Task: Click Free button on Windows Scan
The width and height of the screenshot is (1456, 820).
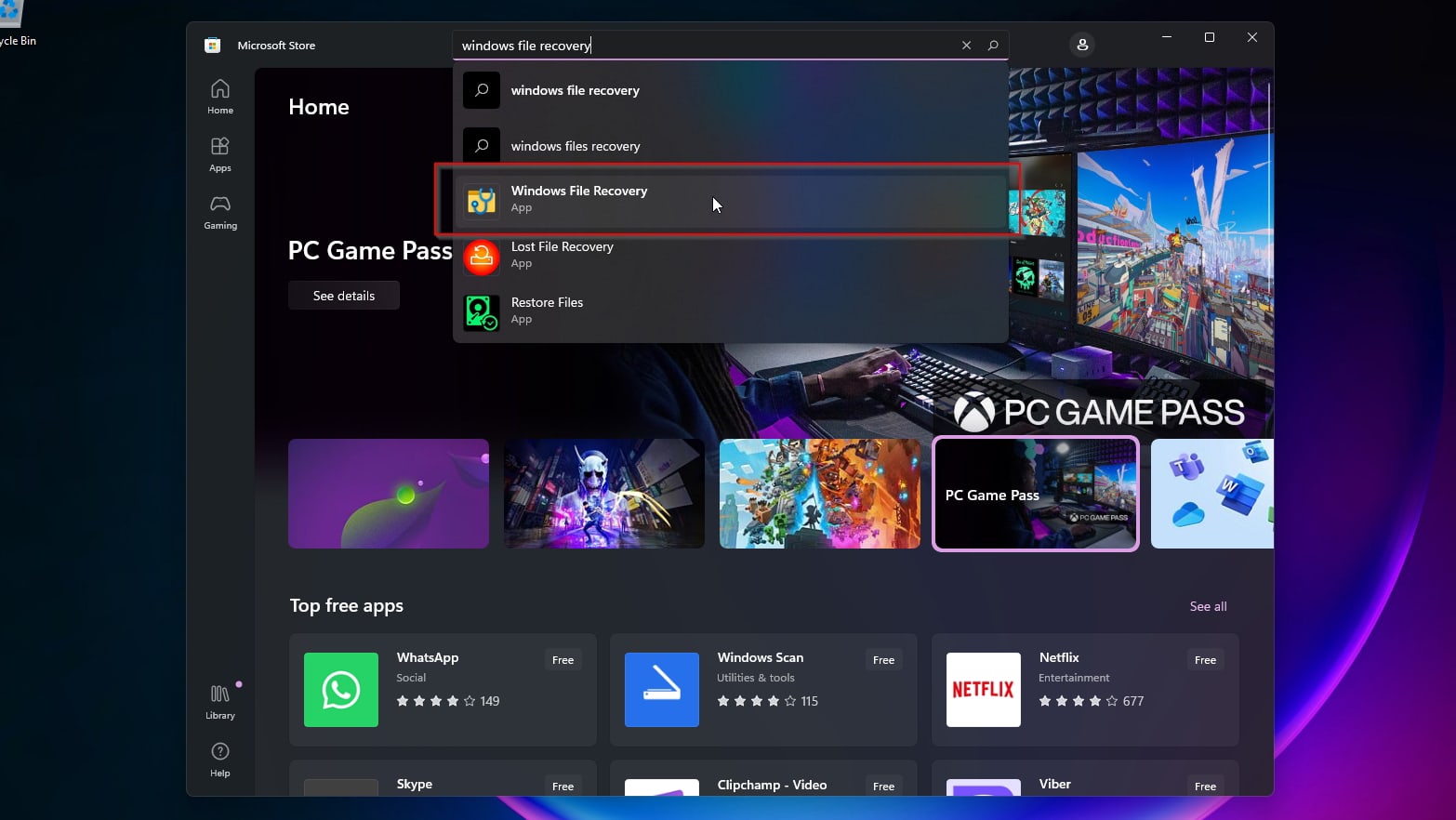Action: click(x=883, y=660)
